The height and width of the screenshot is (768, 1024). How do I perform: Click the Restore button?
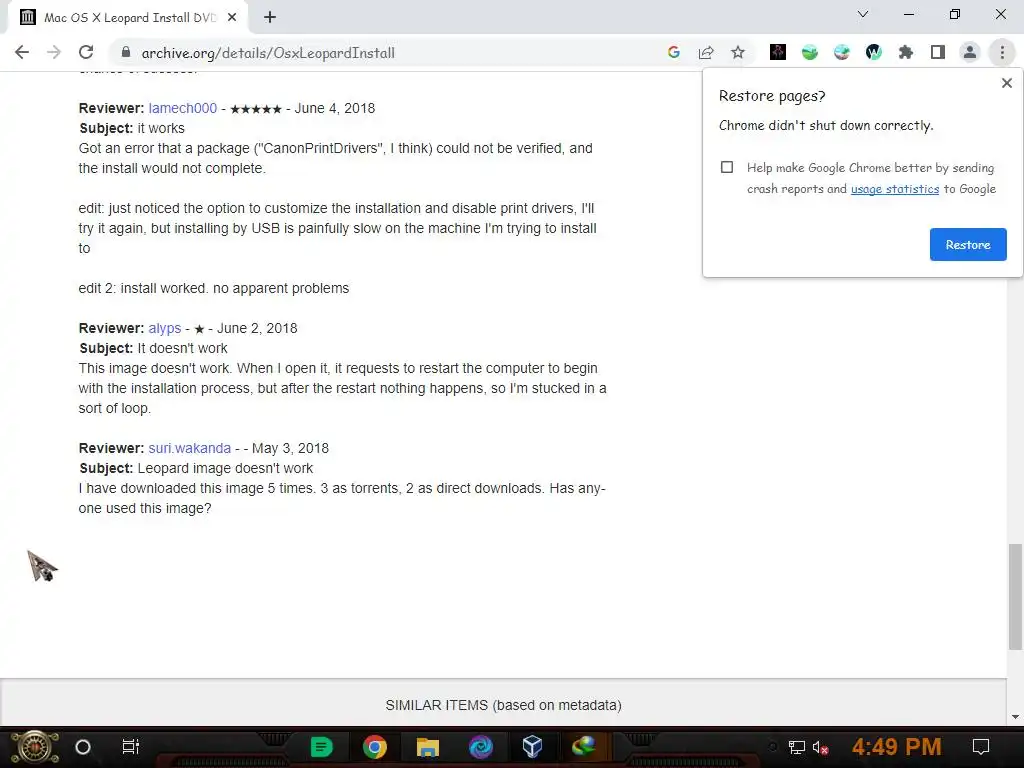968,244
